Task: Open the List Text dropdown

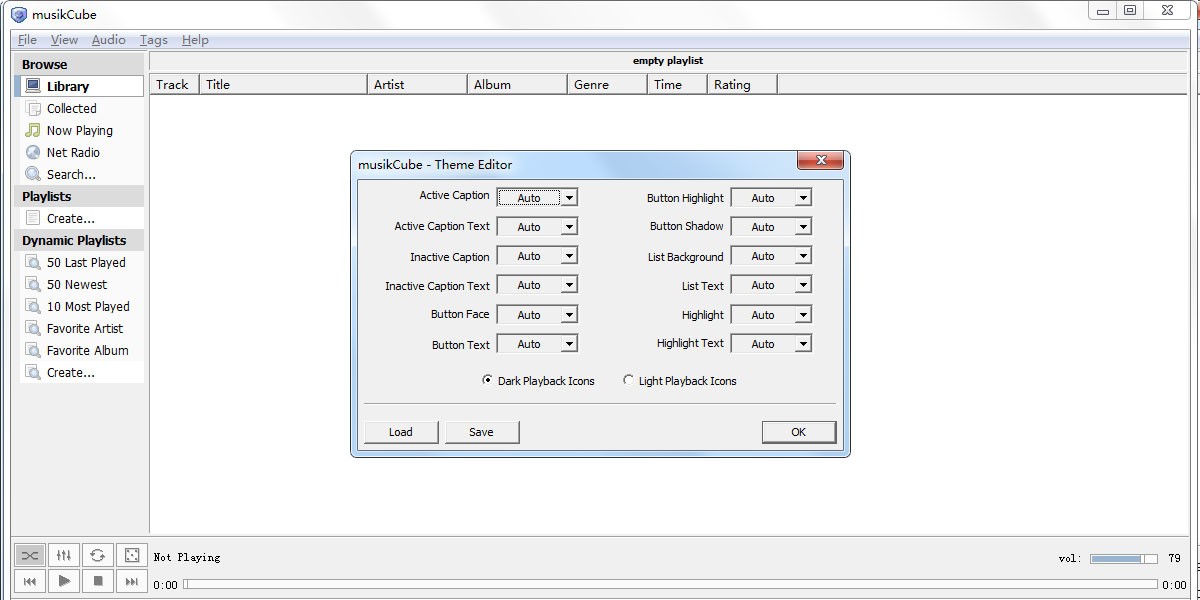Action: [x=771, y=285]
